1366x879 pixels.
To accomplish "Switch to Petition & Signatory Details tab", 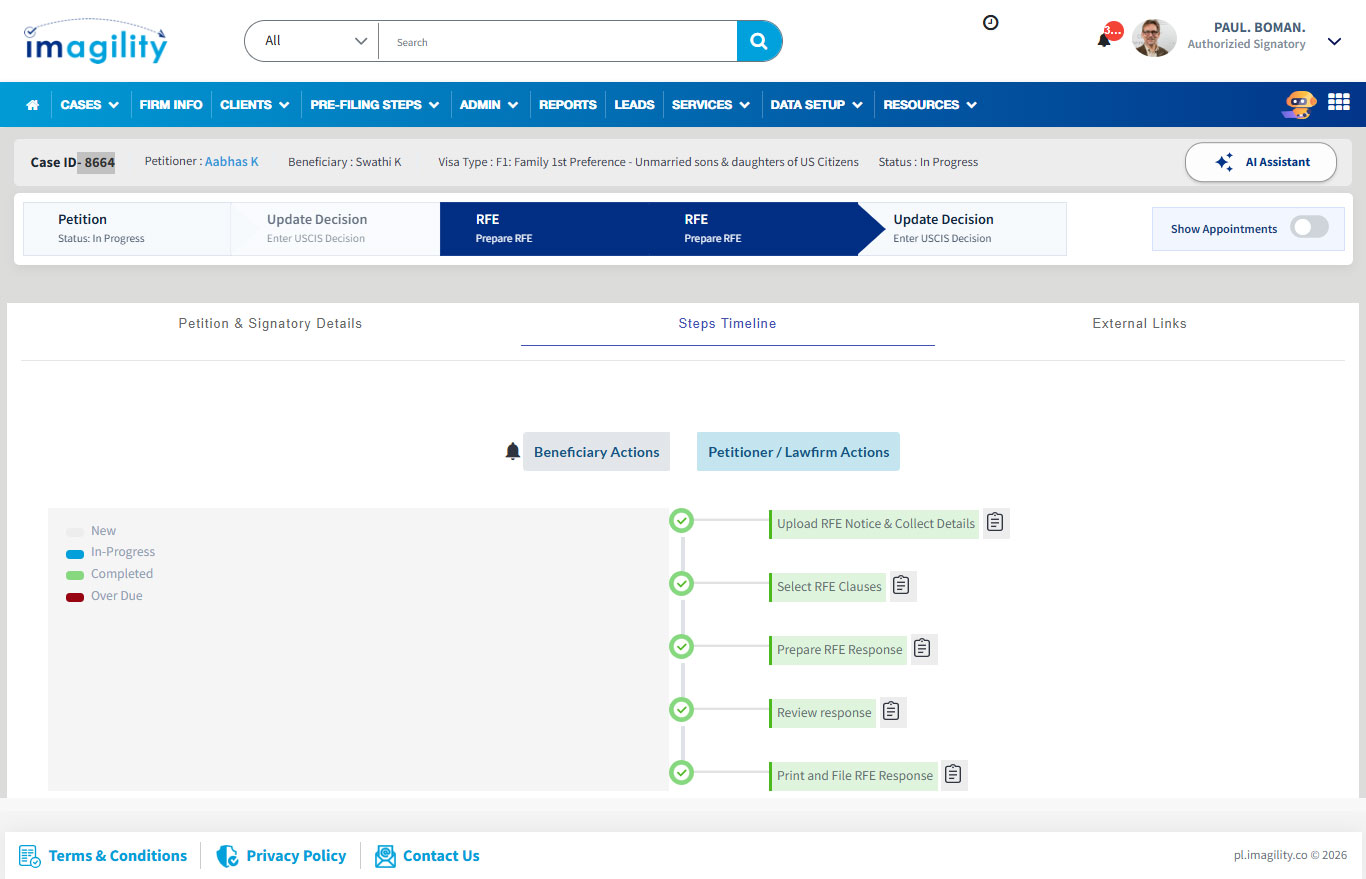I will click(x=270, y=324).
